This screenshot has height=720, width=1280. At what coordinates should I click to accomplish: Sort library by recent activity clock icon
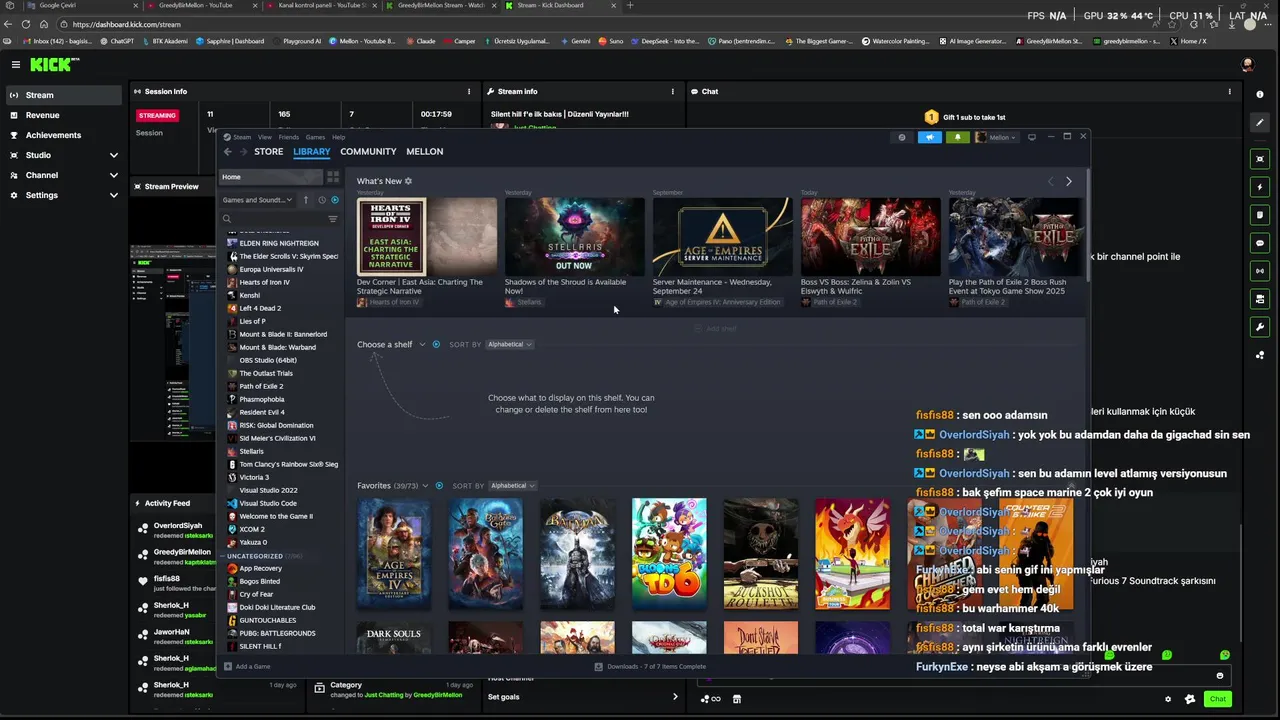click(321, 200)
